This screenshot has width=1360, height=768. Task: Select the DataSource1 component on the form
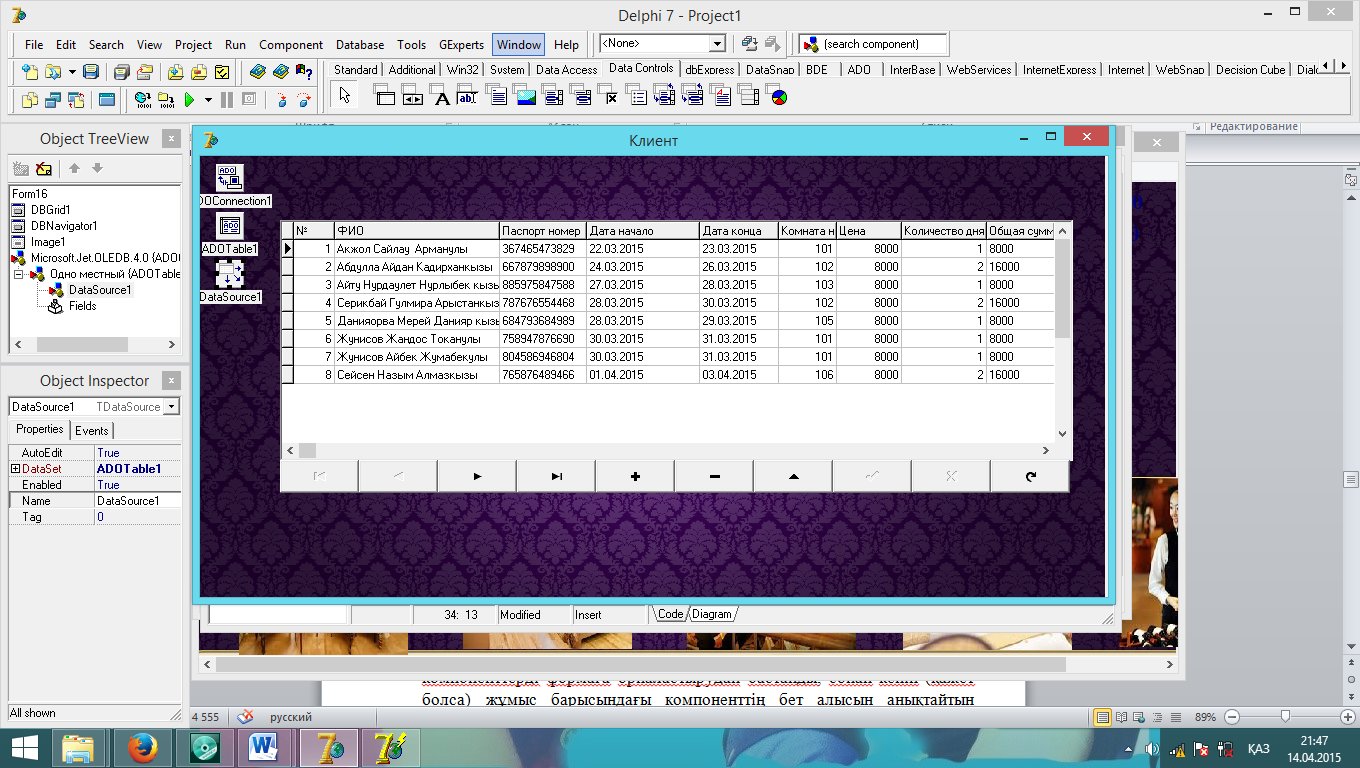229,274
